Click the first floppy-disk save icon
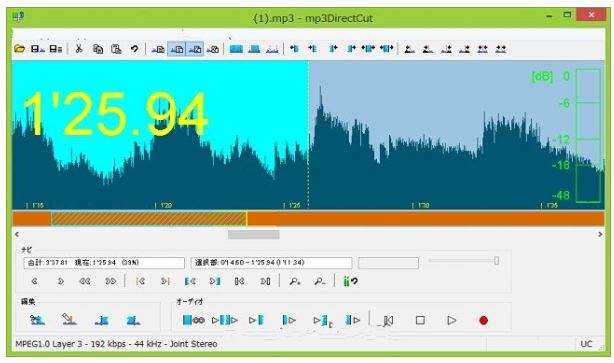 click(x=38, y=49)
